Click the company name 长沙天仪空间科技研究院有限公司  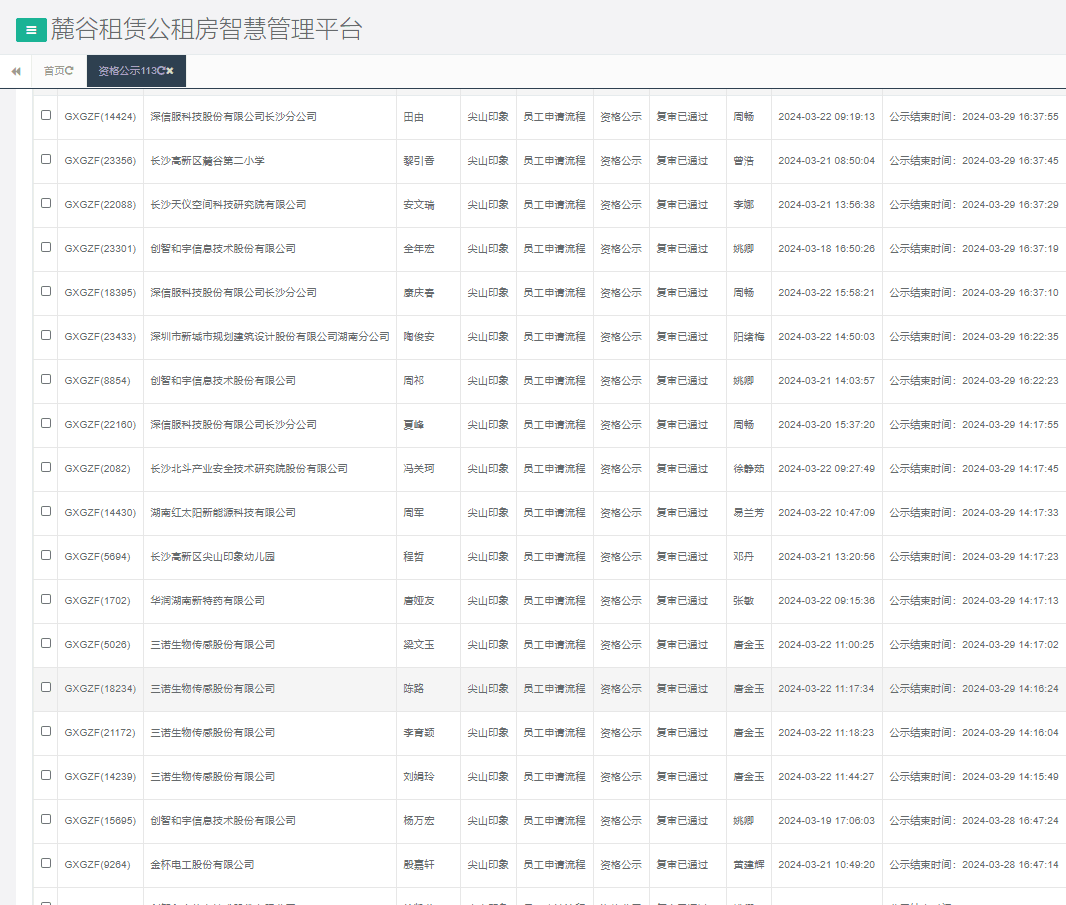(x=228, y=205)
